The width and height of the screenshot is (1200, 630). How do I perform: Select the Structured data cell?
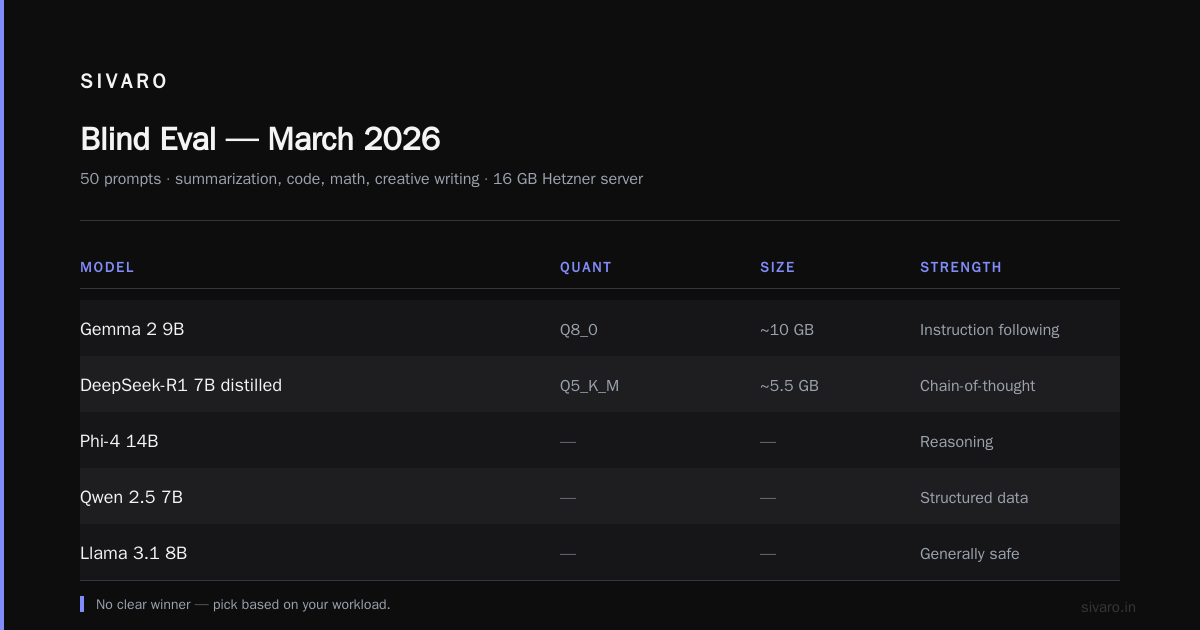point(974,498)
